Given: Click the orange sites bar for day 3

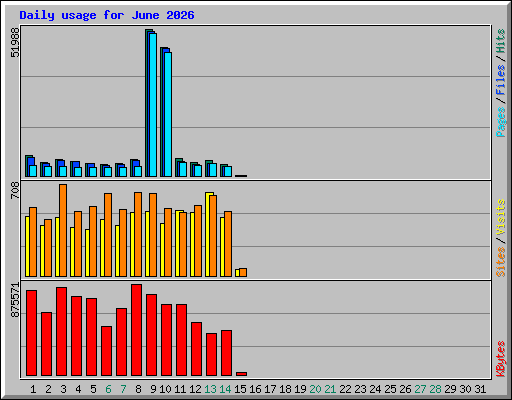Looking at the screenshot, I should [63, 230].
